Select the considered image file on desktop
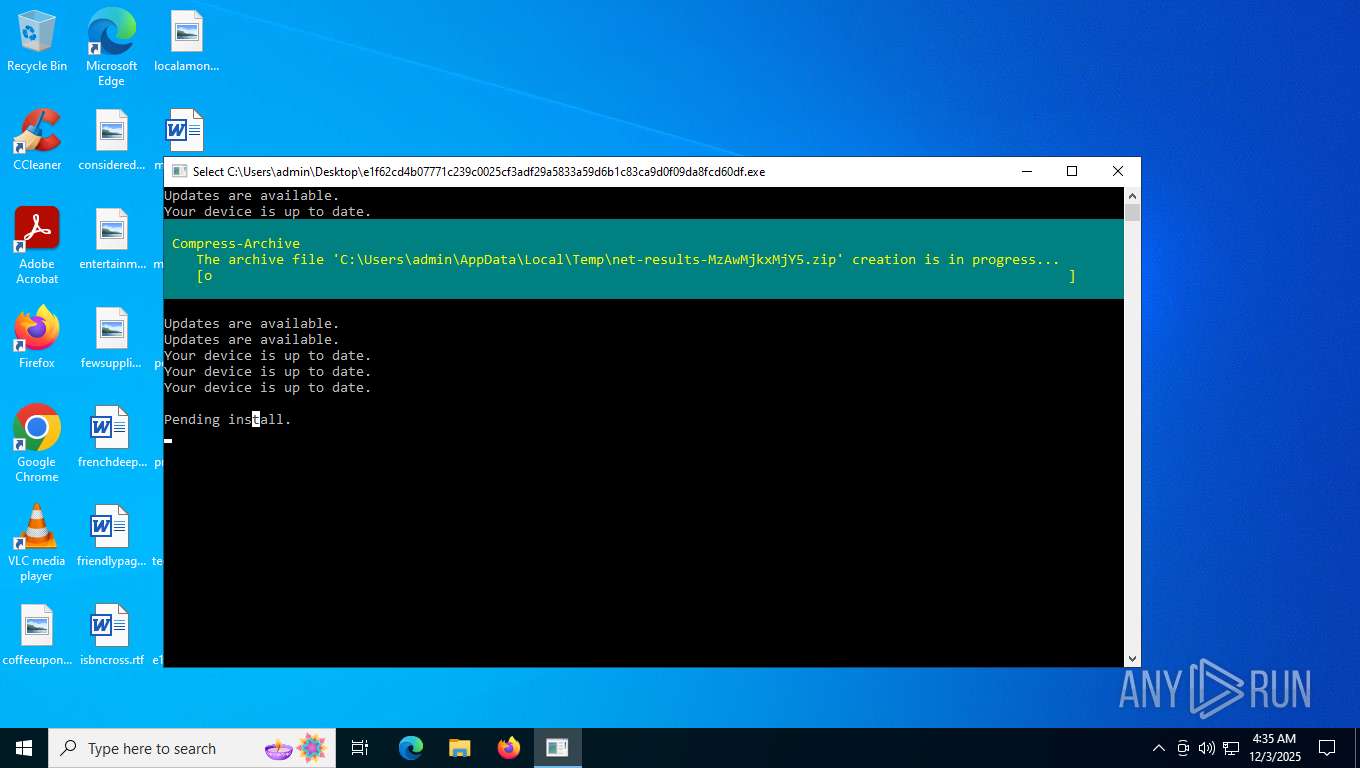The image size is (1360, 768). [x=111, y=141]
